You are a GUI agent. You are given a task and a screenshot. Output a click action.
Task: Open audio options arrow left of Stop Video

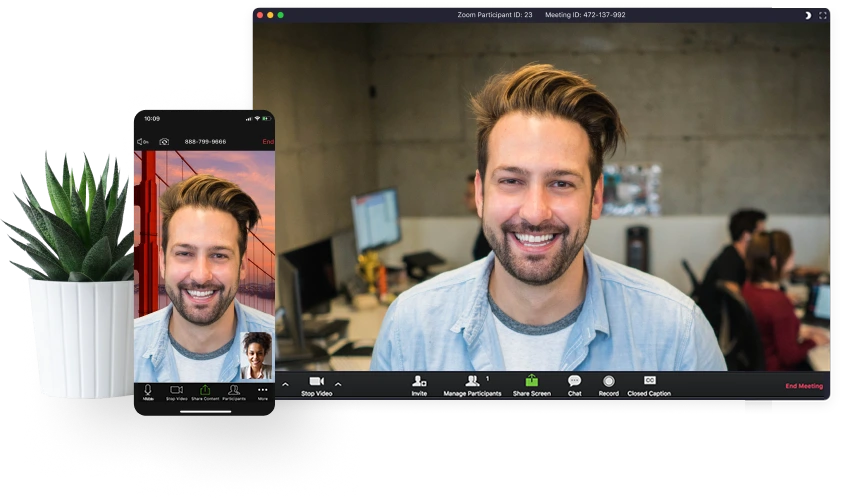pos(285,385)
